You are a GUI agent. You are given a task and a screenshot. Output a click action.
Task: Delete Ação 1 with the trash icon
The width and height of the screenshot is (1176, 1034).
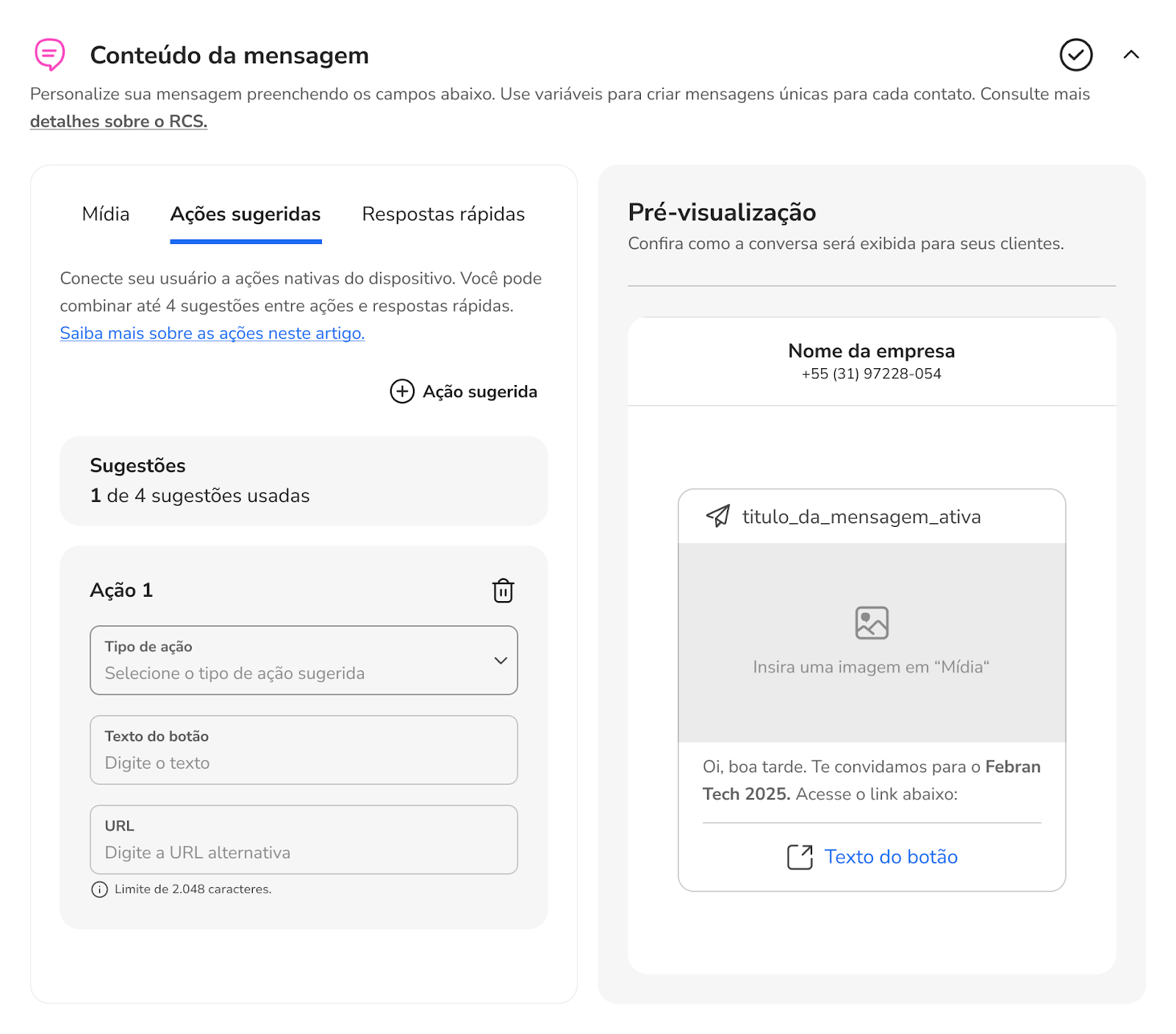pos(503,591)
